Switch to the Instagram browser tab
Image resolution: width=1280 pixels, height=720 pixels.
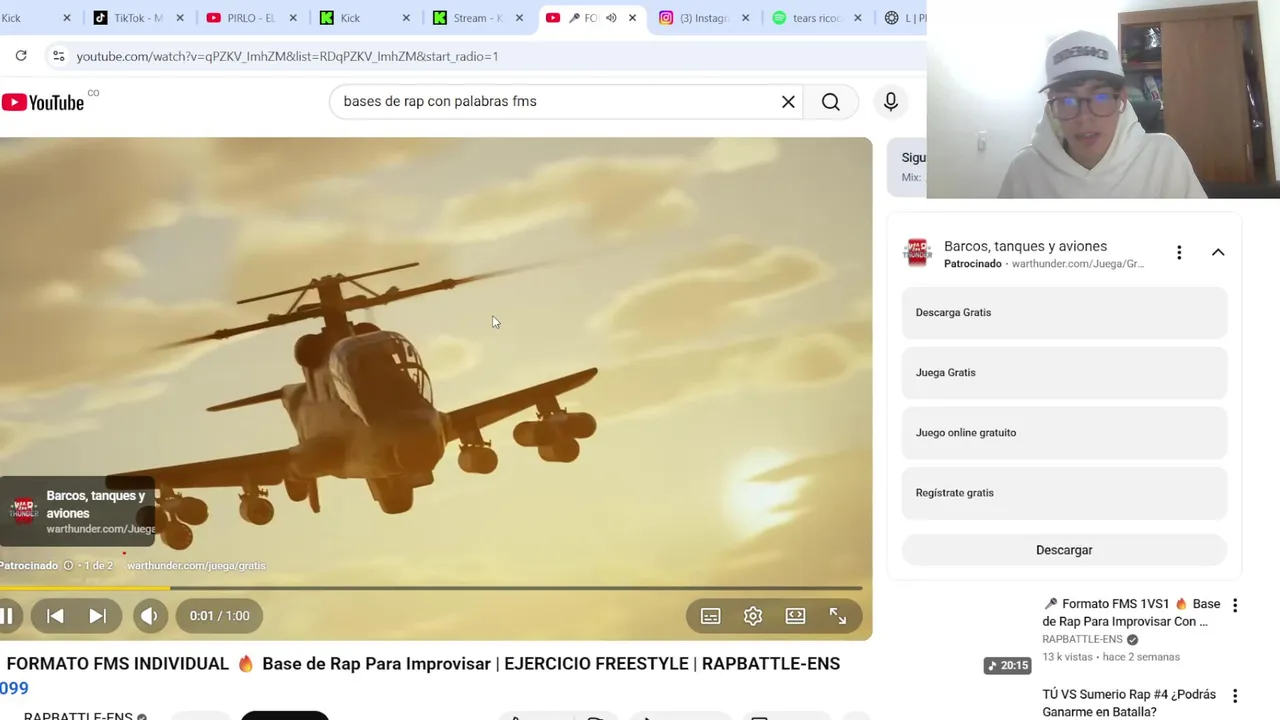(703, 18)
